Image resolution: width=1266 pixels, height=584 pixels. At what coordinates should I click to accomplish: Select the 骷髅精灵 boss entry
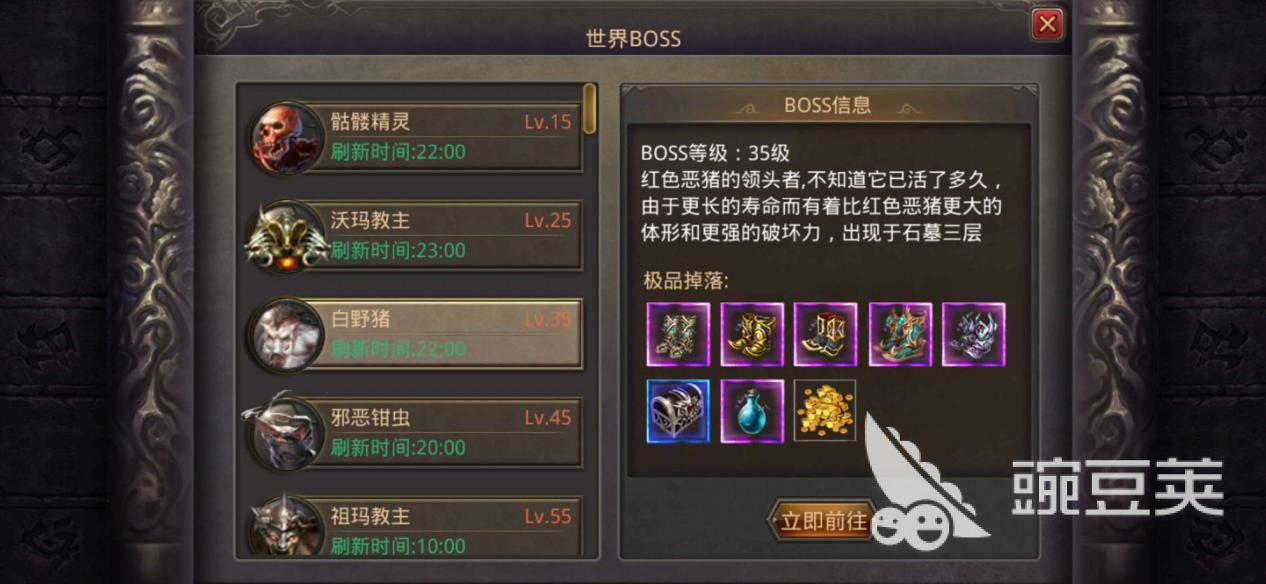[416, 137]
